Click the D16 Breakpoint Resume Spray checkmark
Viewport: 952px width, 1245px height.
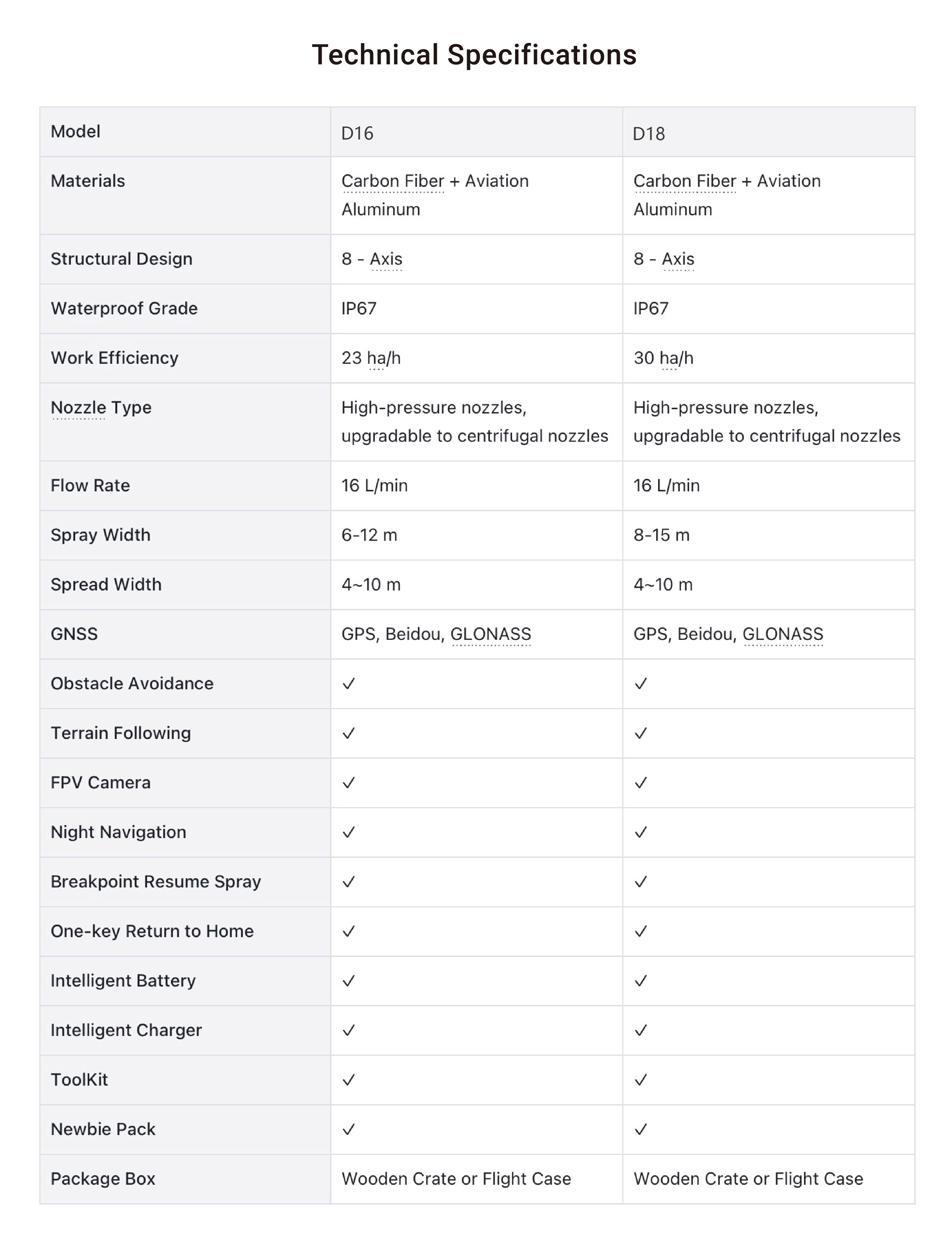(349, 881)
